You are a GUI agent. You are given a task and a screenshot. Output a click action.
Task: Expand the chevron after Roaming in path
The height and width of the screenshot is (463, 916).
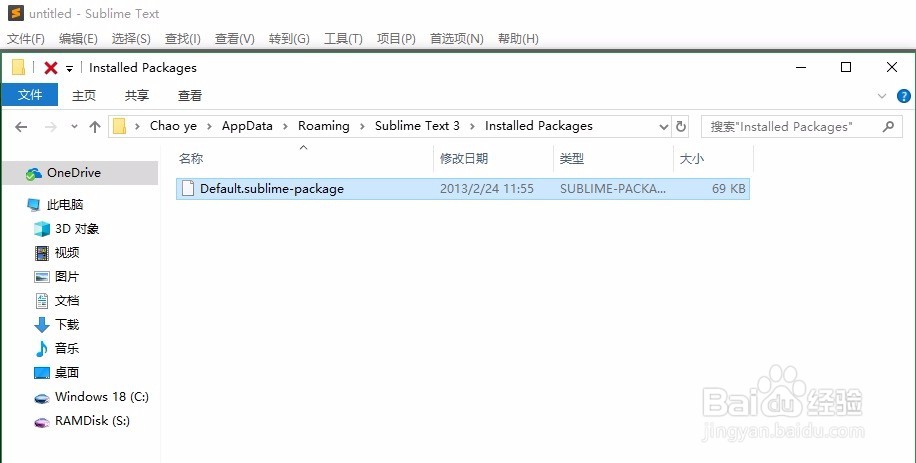(x=362, y=127)
